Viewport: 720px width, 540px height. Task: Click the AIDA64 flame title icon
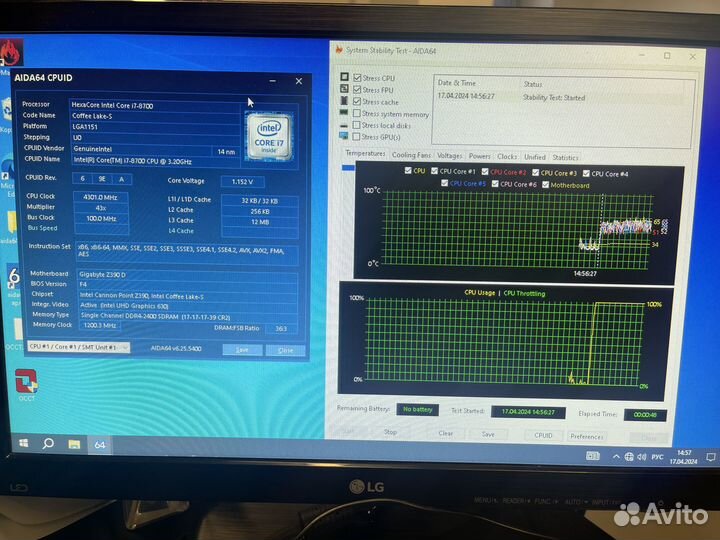pos(339,49)
